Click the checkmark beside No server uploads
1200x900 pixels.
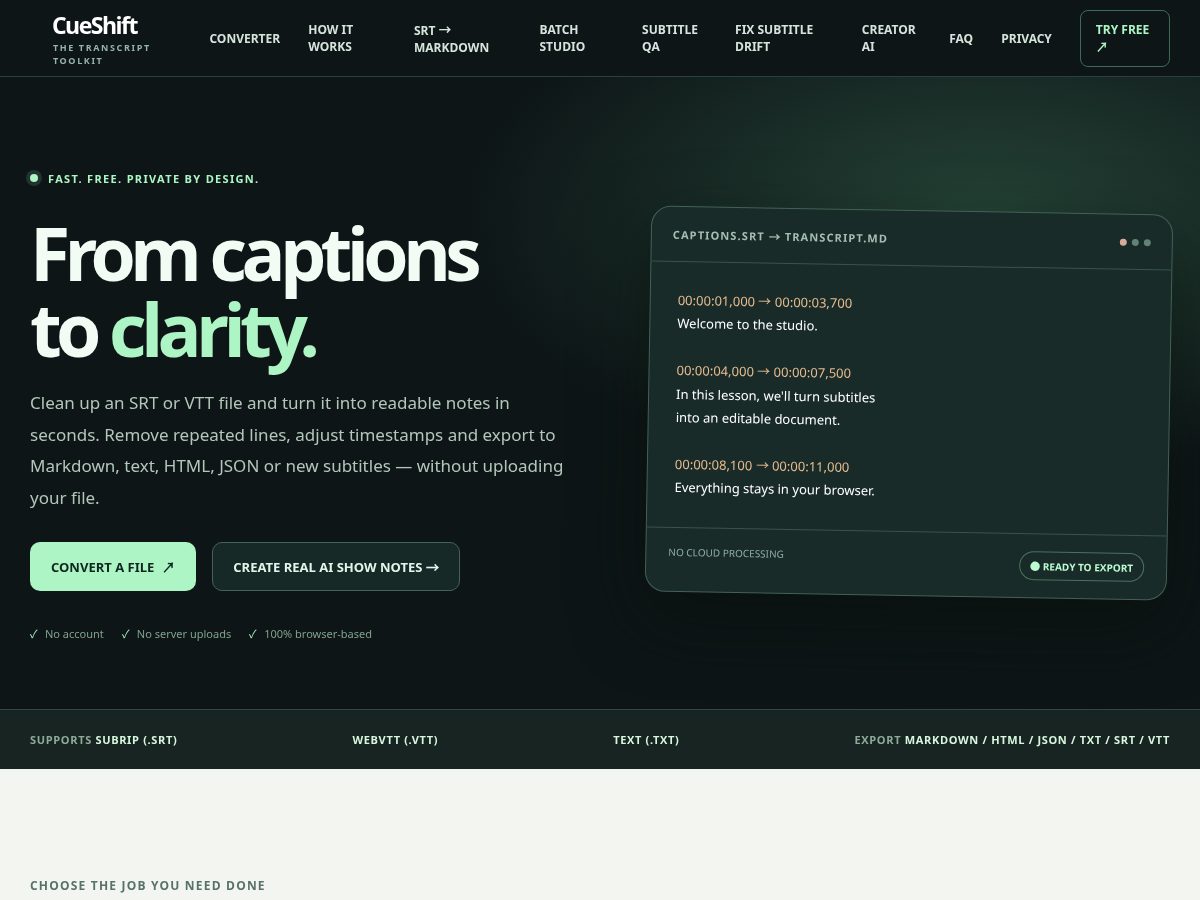click(126, 634)
